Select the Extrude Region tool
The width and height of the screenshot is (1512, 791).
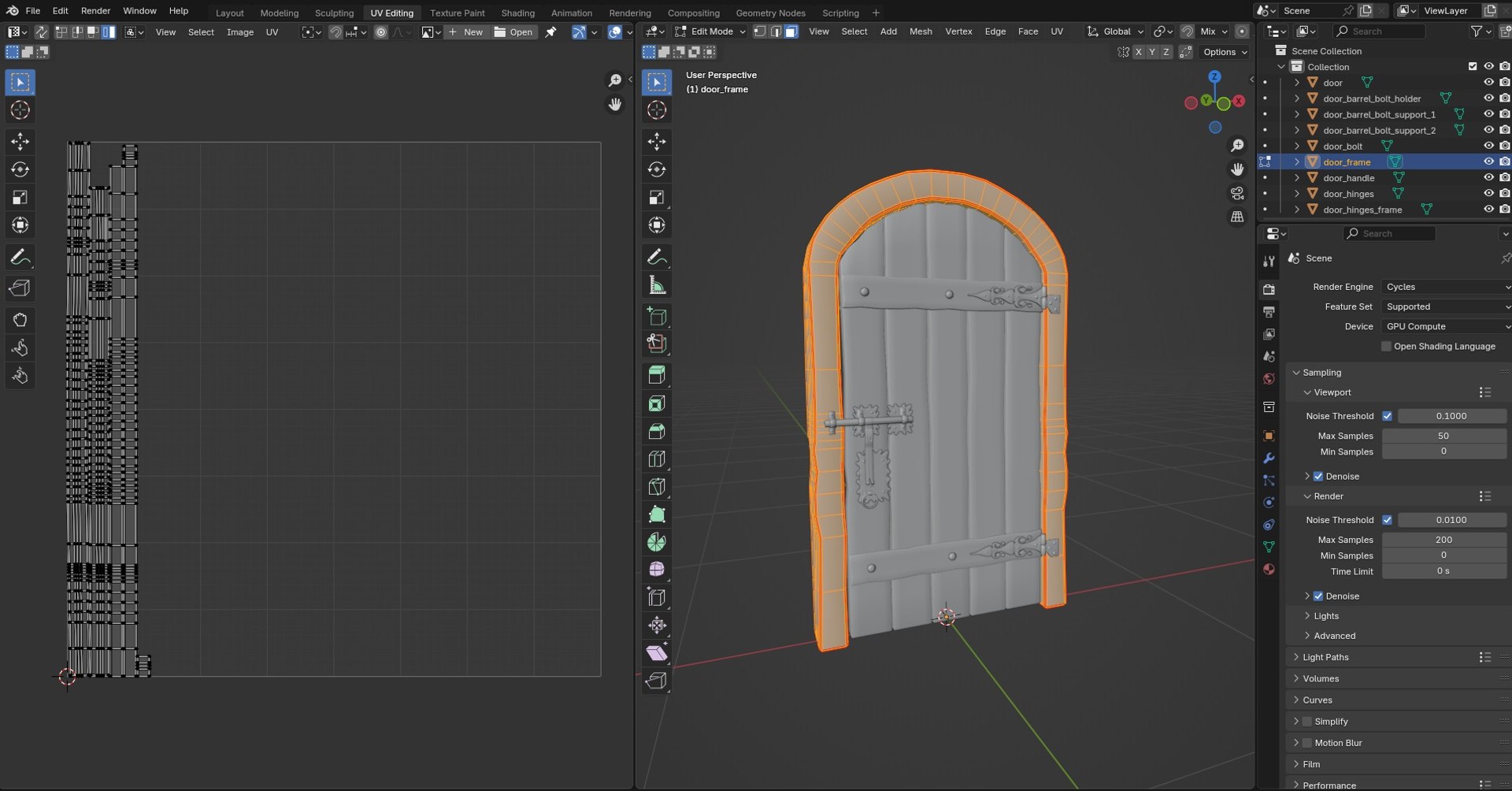pyautogui.click(x=657, y=375)
